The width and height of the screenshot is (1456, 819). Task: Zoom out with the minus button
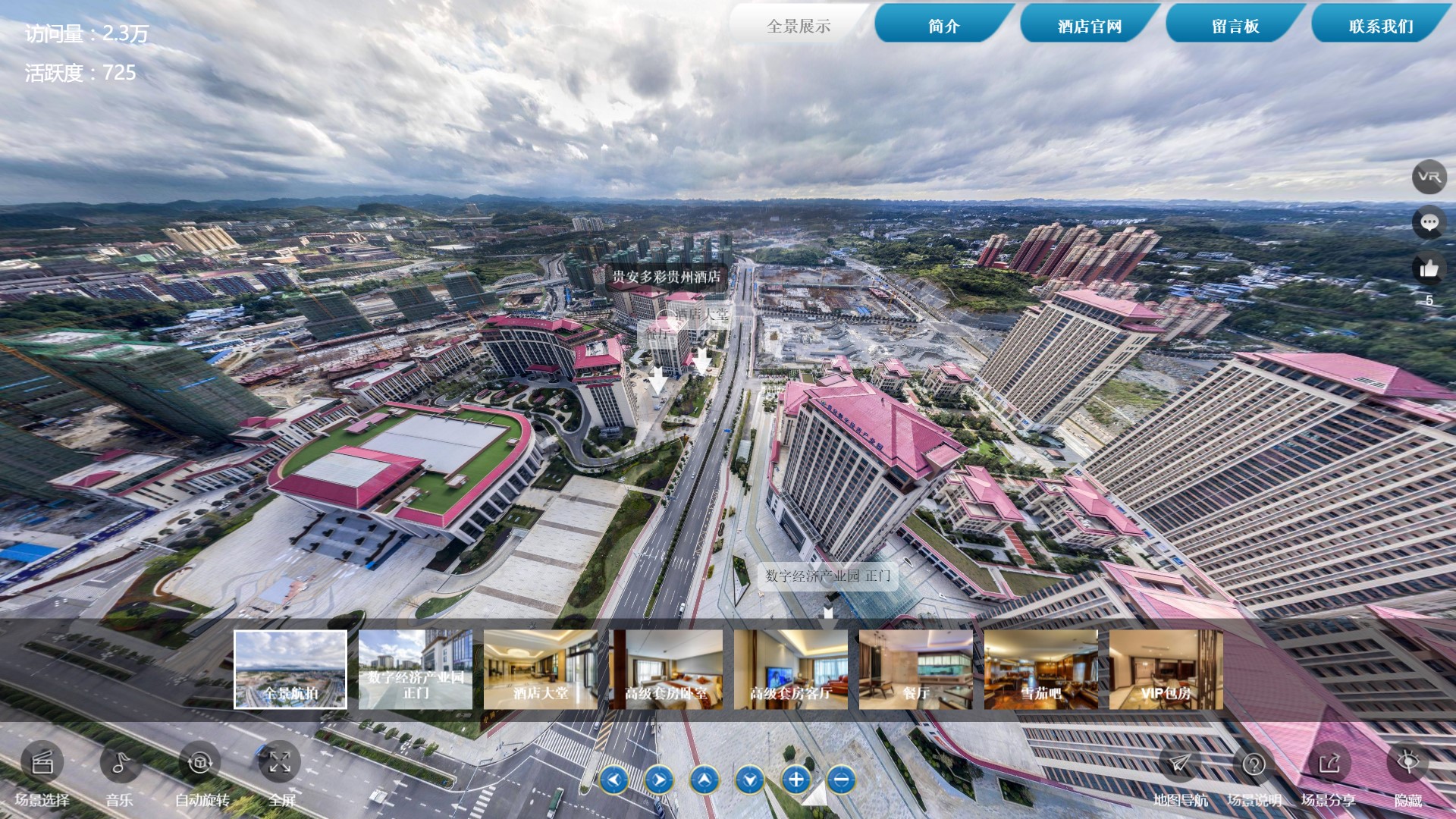841,780
